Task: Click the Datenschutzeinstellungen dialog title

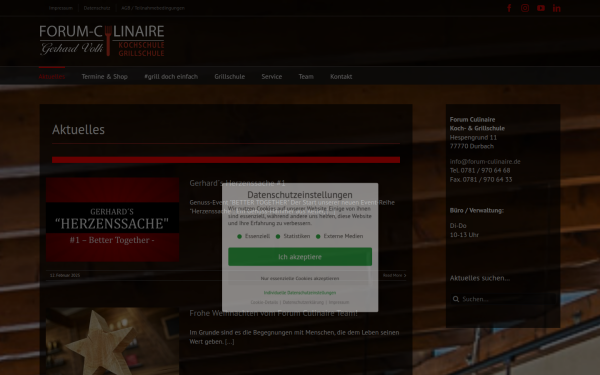Action: click(x=300, y=194)
